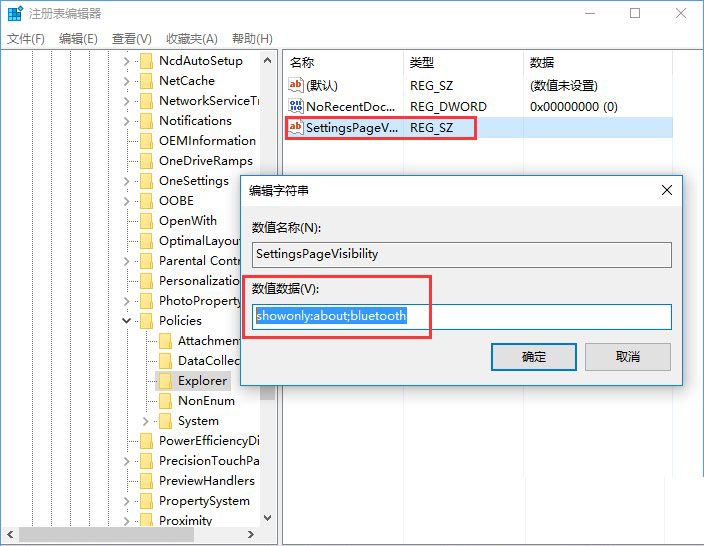Collapse the Policies tree node
This screenshot has height=546, width=704.
click(x=127, y=321)
